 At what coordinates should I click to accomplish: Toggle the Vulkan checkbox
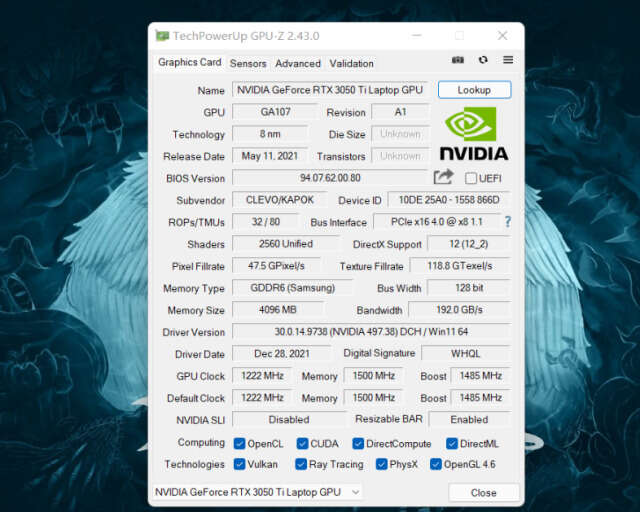point(239,464)
